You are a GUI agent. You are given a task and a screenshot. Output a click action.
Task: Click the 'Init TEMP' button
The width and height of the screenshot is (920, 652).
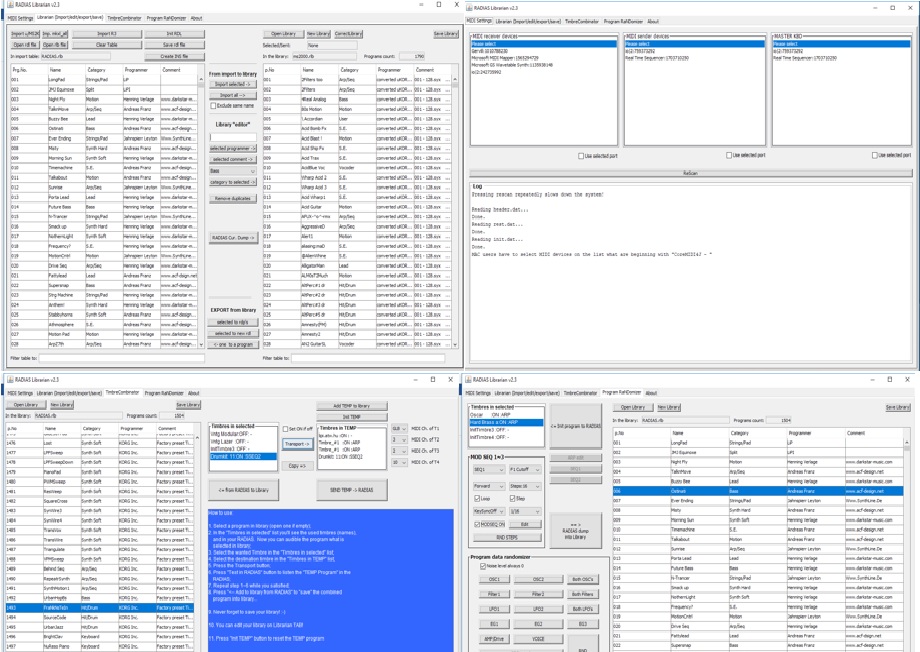tap(352, 417)
